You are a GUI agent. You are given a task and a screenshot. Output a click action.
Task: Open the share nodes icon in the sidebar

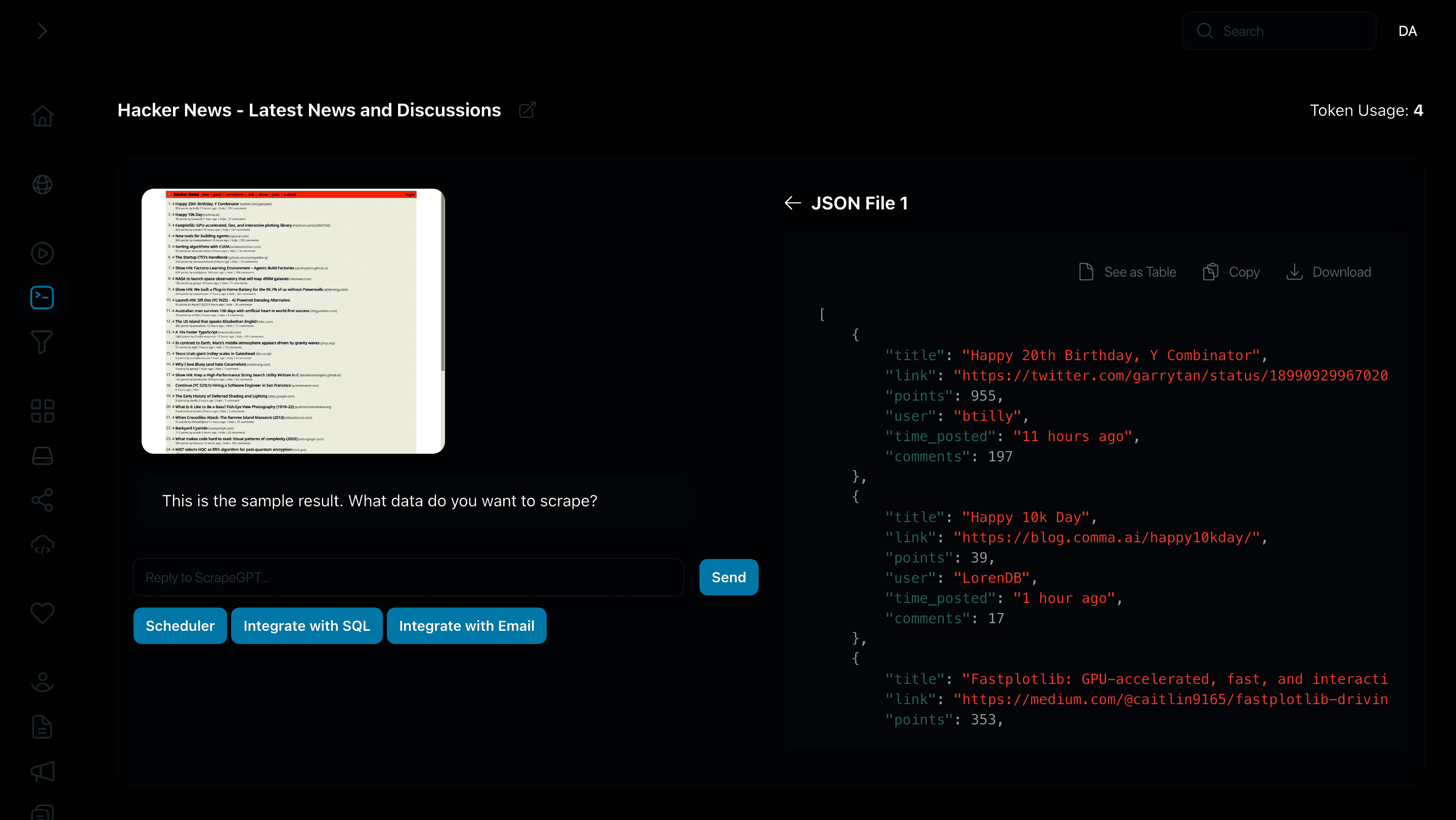(42, 500)
